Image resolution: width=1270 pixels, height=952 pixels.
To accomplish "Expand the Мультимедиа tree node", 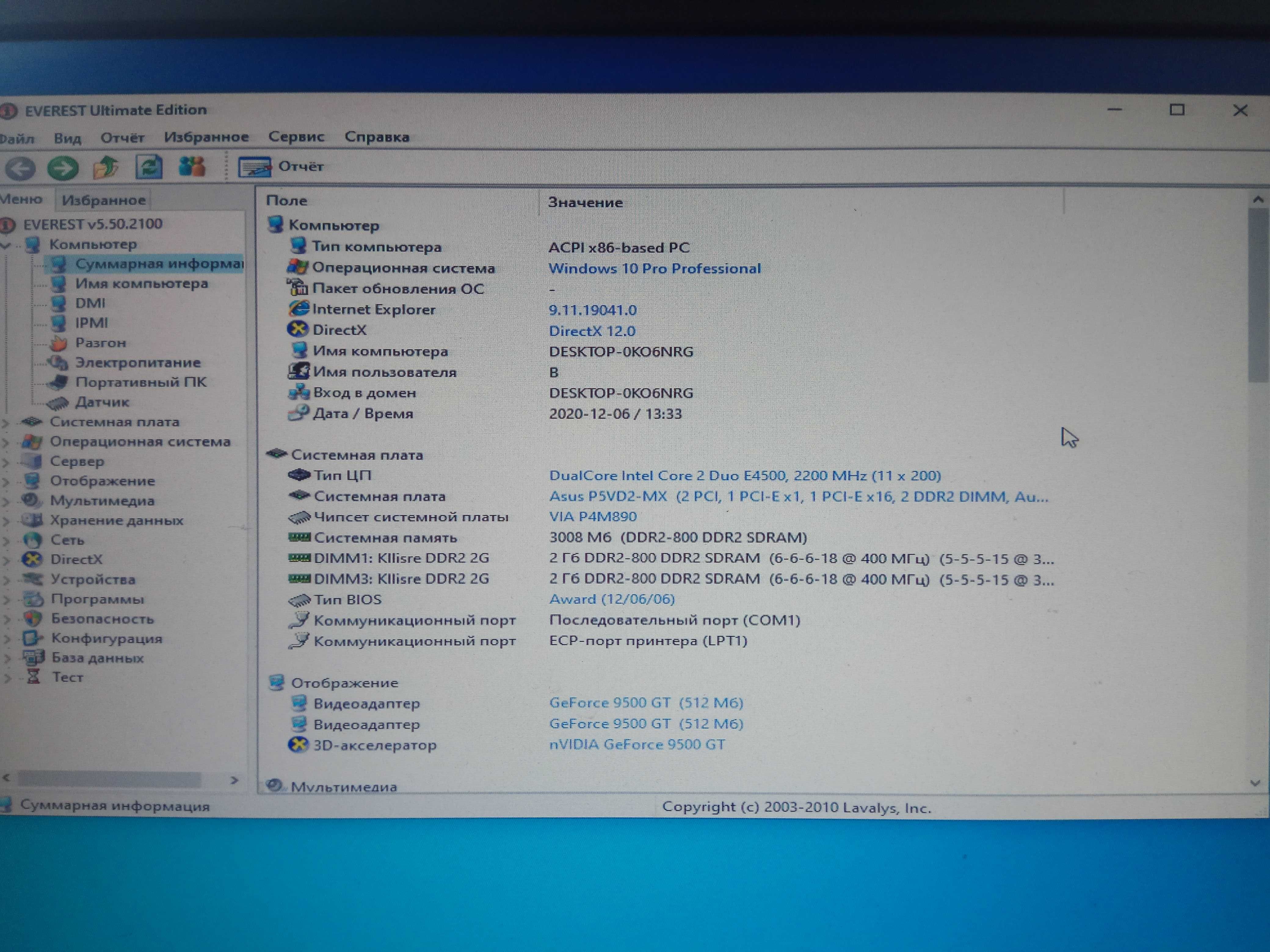I will pyautogui.click(x=6, y=502).
